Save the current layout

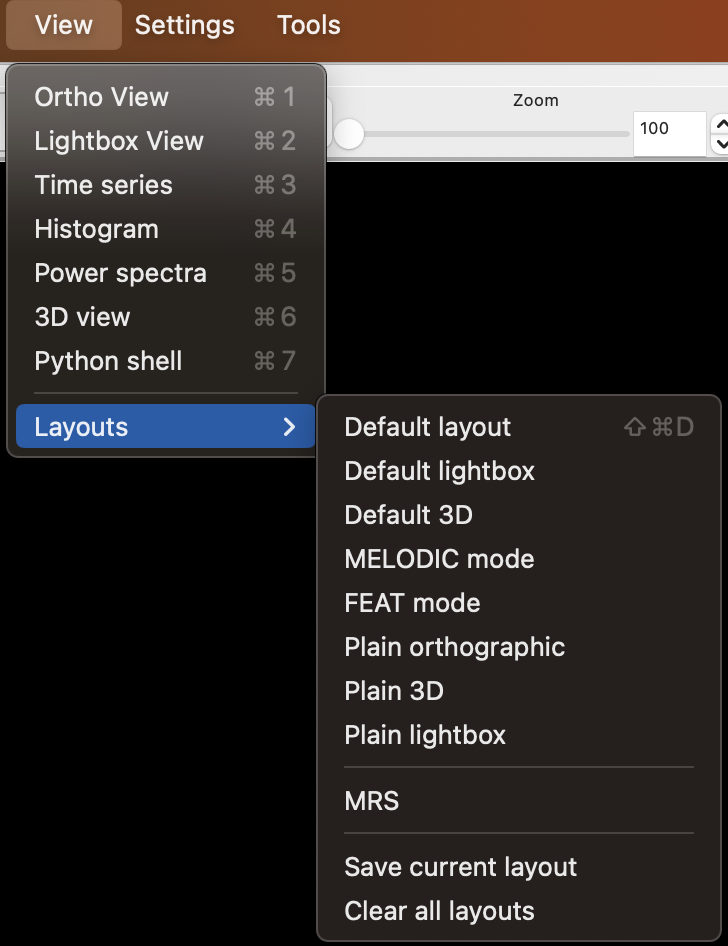point(460,866)
